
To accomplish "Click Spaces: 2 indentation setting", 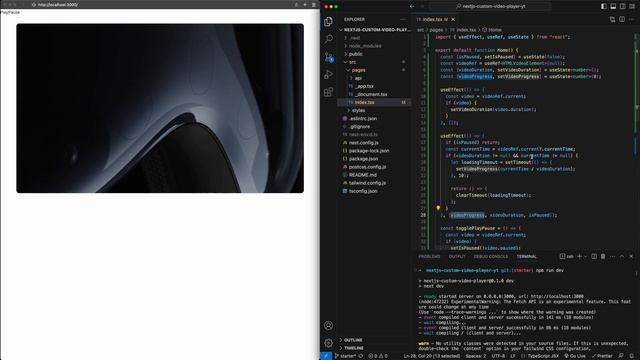I will [476, 356].
